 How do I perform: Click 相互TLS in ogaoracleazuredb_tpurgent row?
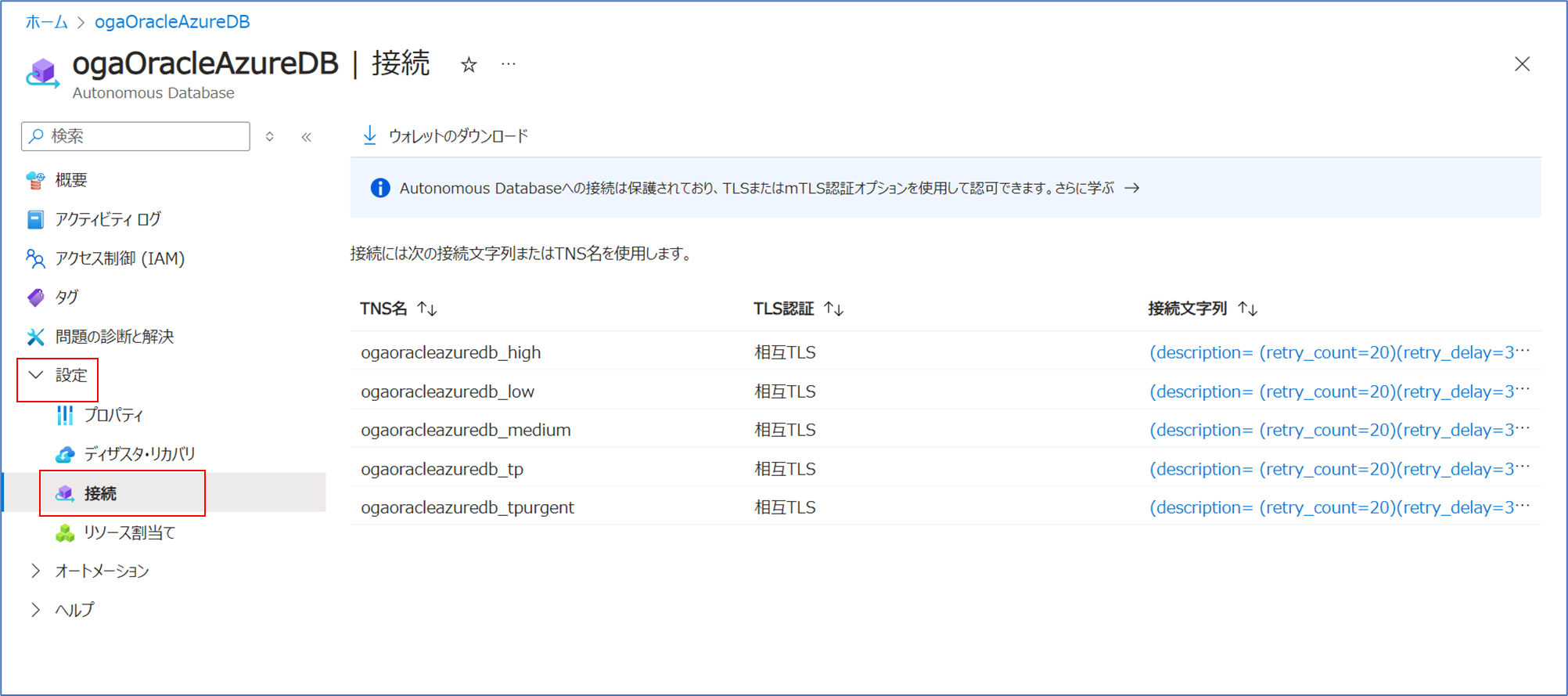click(x=785, y=507)
